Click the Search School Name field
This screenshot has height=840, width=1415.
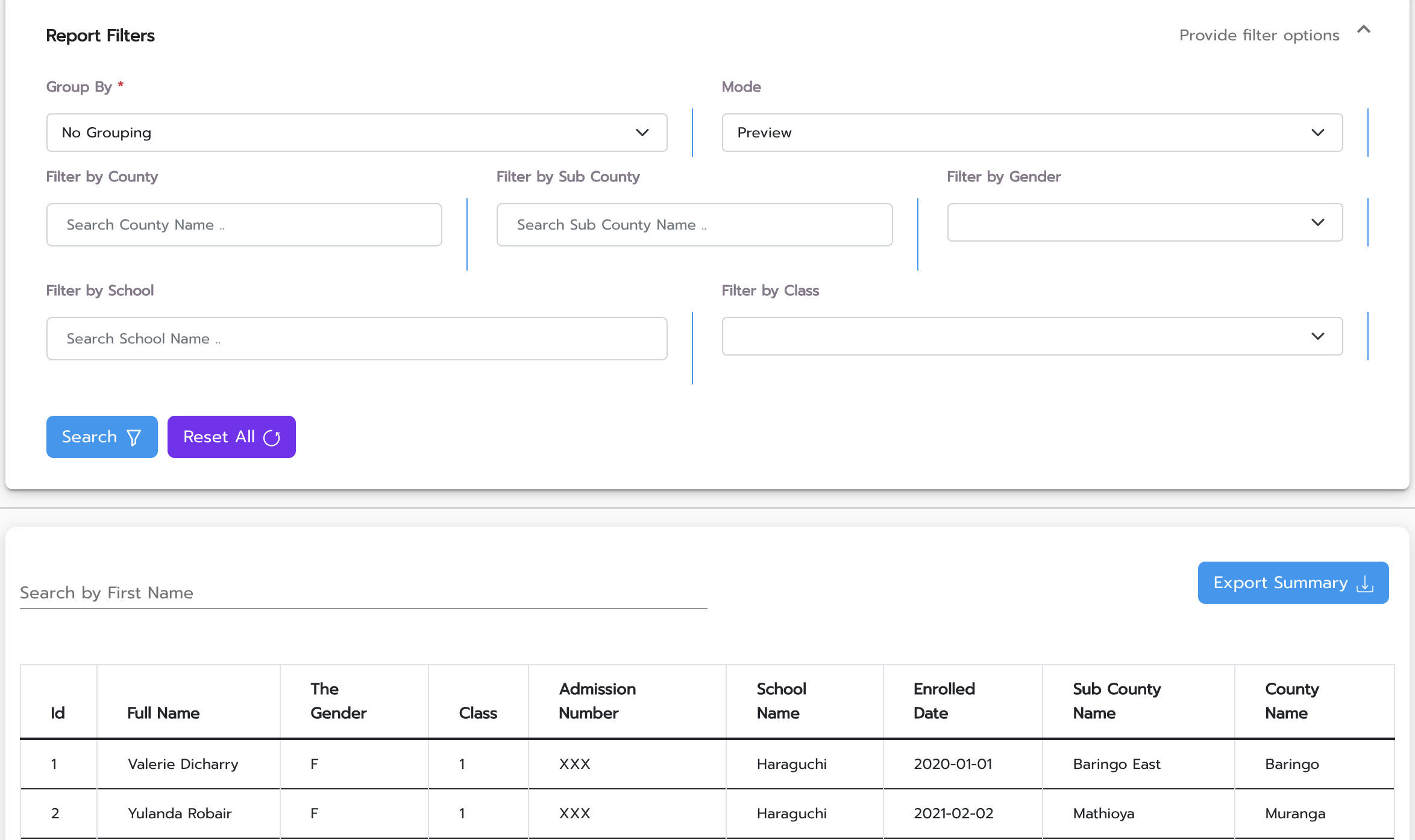[x=356, y=339]
